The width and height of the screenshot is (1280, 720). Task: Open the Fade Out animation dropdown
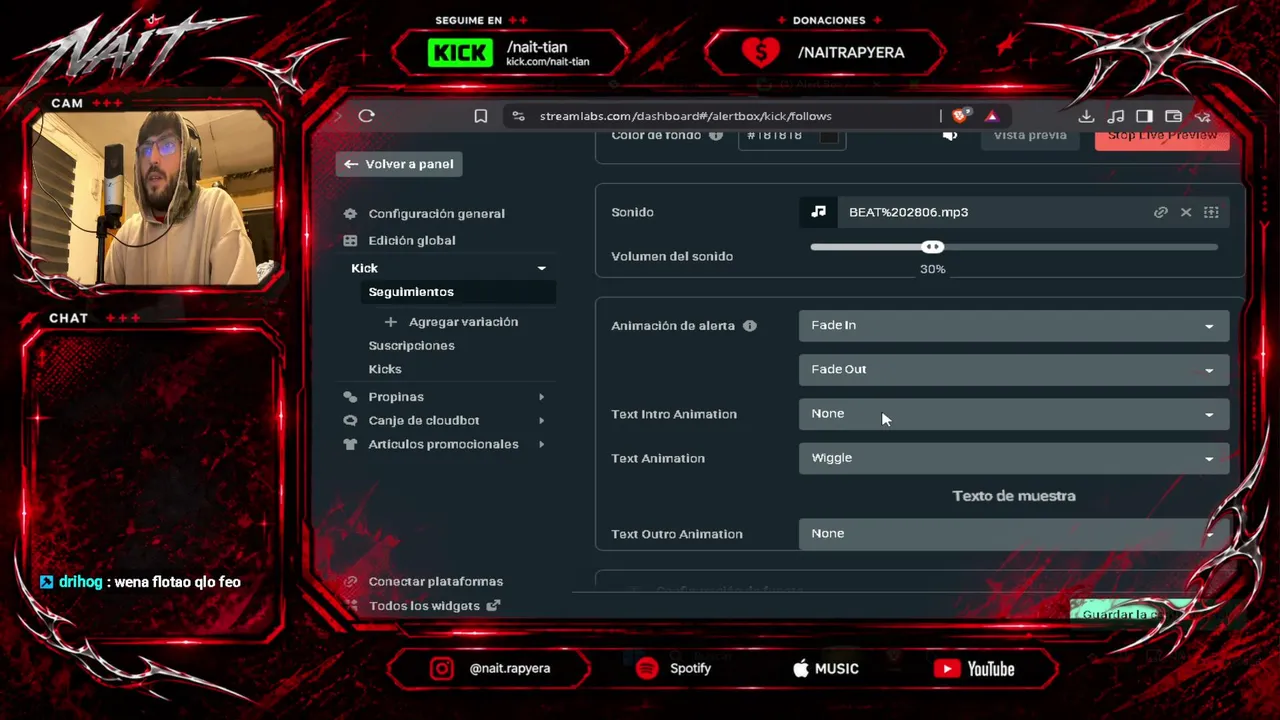pyautogui.click(x=1014, y=370)
